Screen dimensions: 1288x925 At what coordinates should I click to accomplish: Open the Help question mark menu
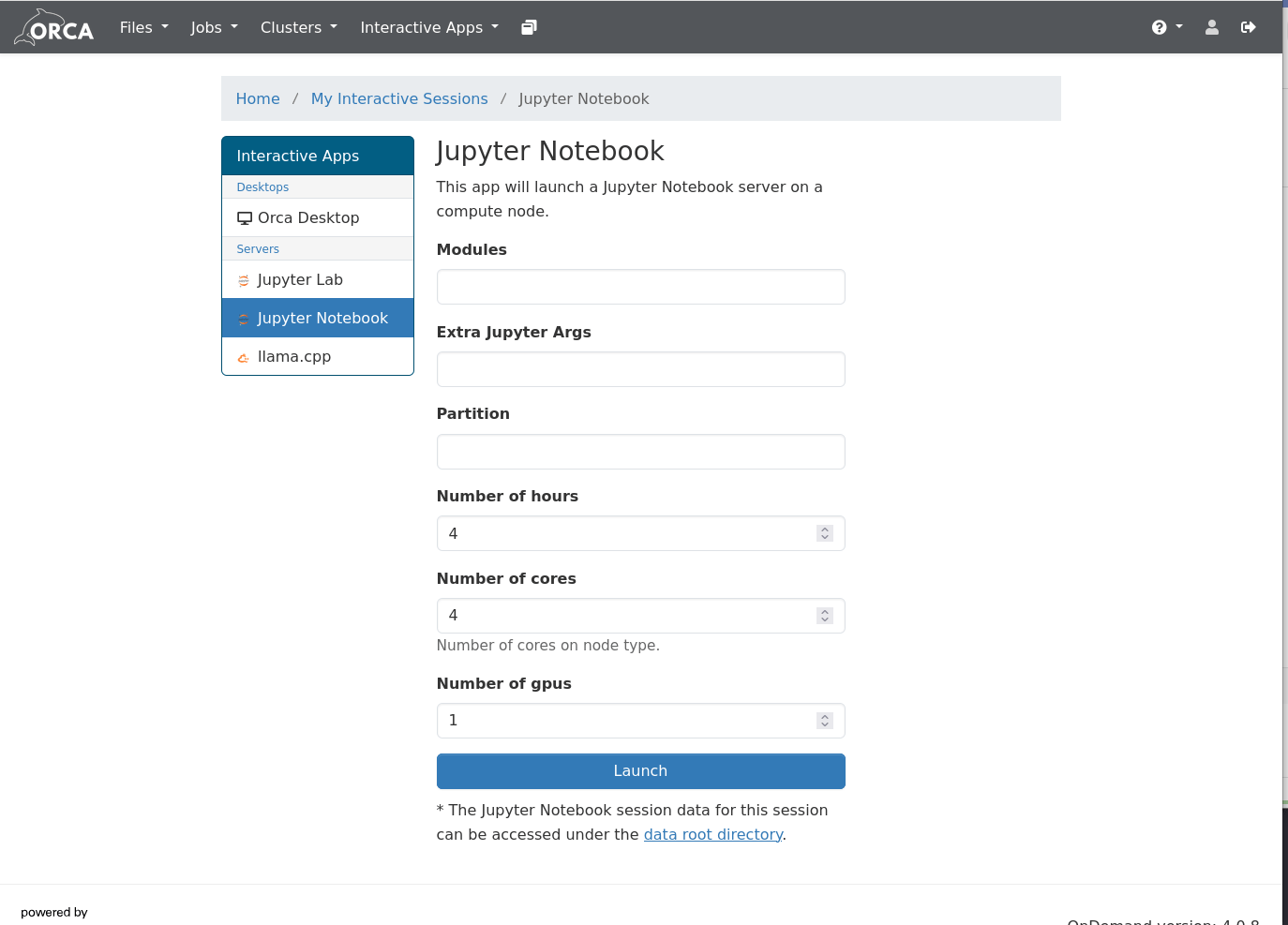click(x=1165, y=27)
